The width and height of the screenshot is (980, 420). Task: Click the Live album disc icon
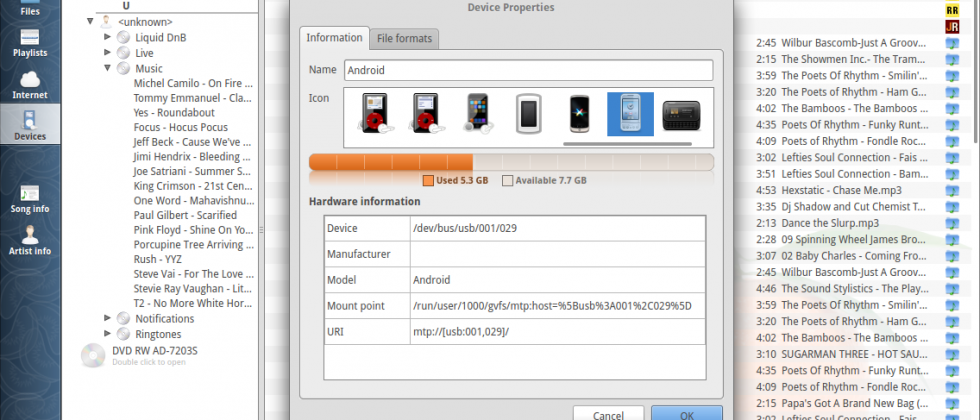[124, 53]
